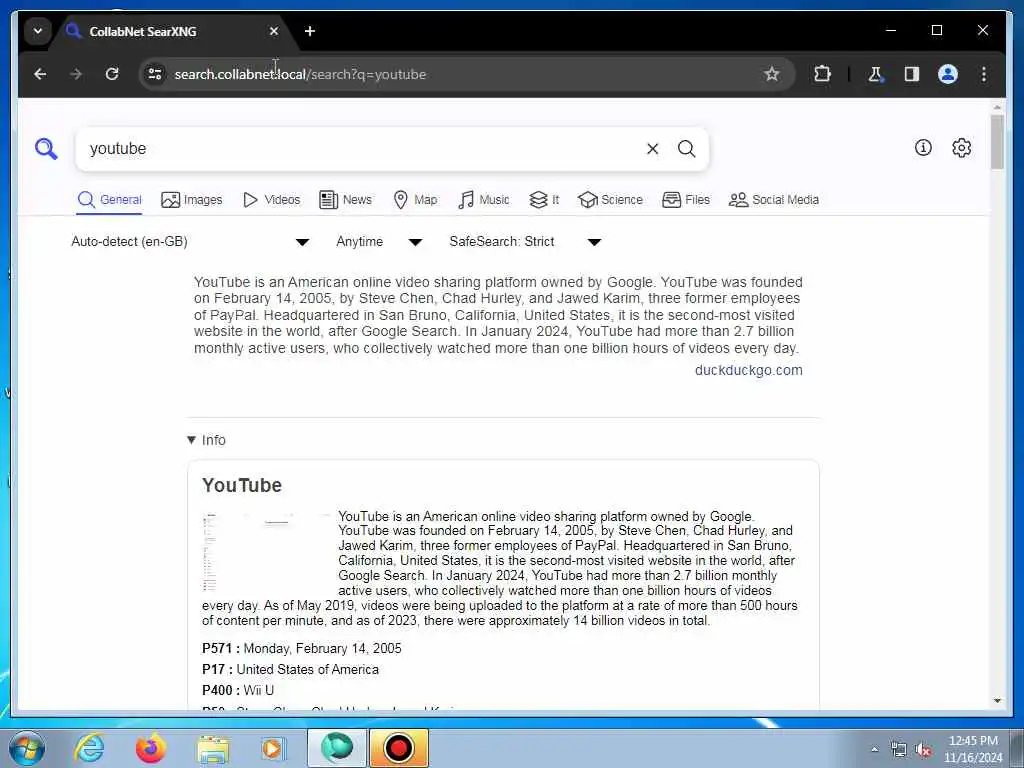The height and width of the screenshot is (768, 1024).
Task: Launch Firefox from taskbar
Action: click(x=151, y=748)
